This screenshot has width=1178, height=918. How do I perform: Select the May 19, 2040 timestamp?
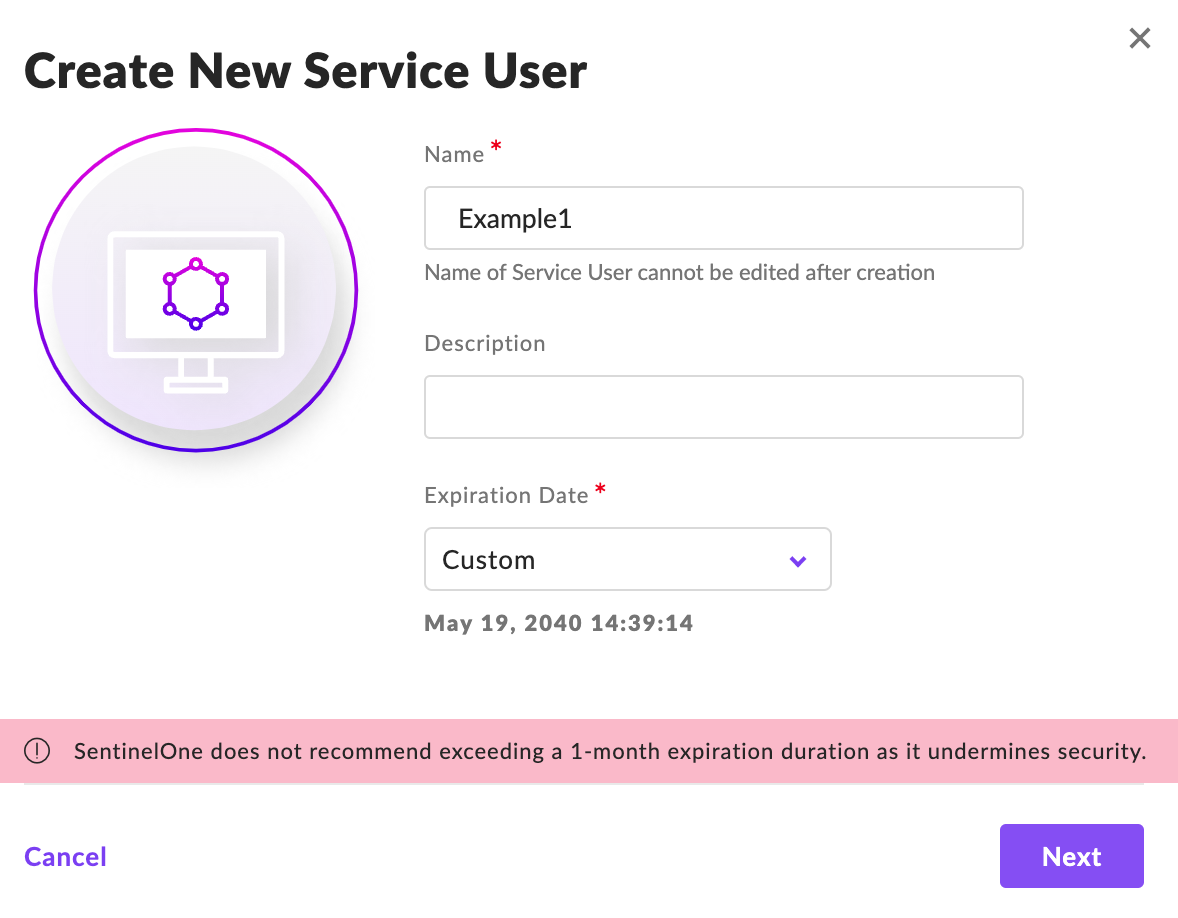[559, 623]
